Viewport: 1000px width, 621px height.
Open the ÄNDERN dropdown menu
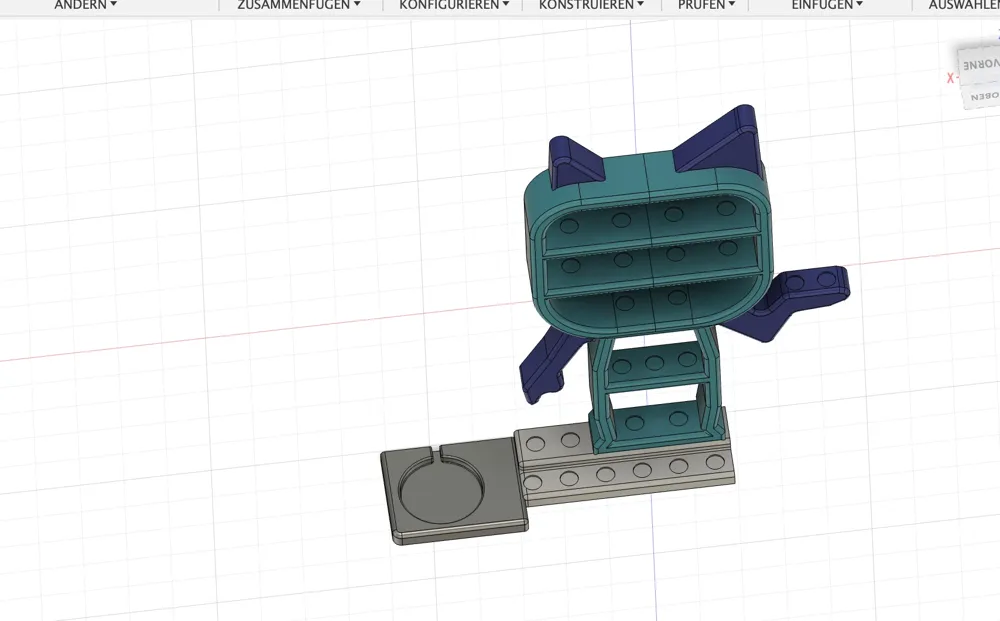85,4
